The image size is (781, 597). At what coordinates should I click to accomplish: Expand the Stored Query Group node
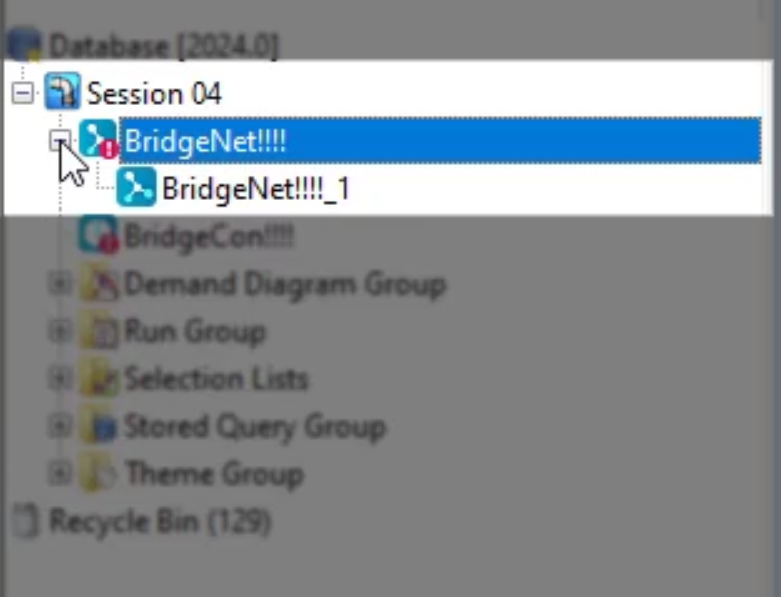[60, 426]
